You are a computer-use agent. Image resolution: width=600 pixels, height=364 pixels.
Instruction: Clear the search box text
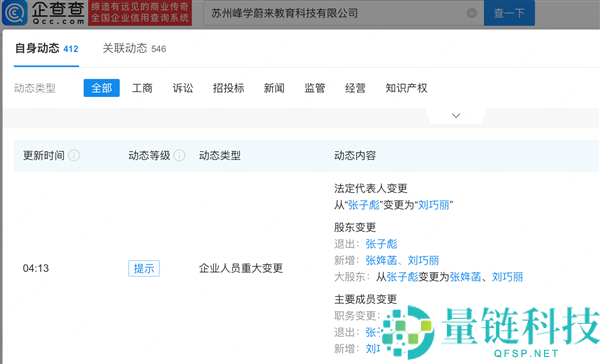472,13
